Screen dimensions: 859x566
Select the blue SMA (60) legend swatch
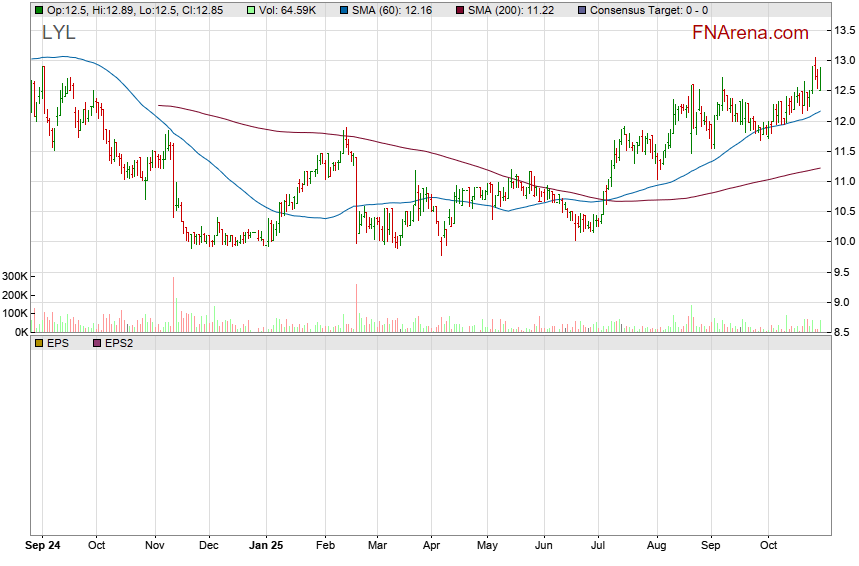(x=345, y=10)
